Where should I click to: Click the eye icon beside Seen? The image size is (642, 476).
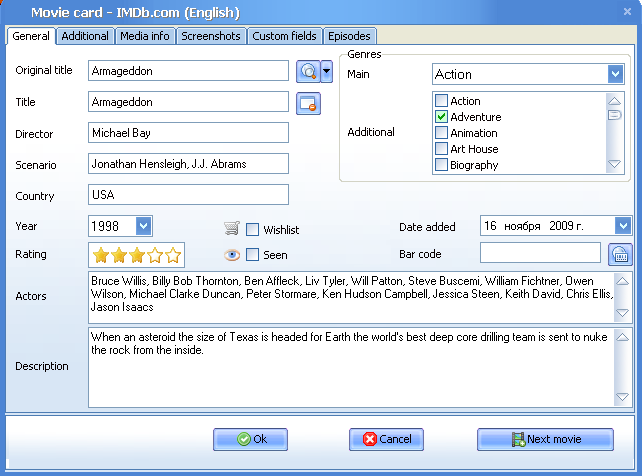pos(232,255)
